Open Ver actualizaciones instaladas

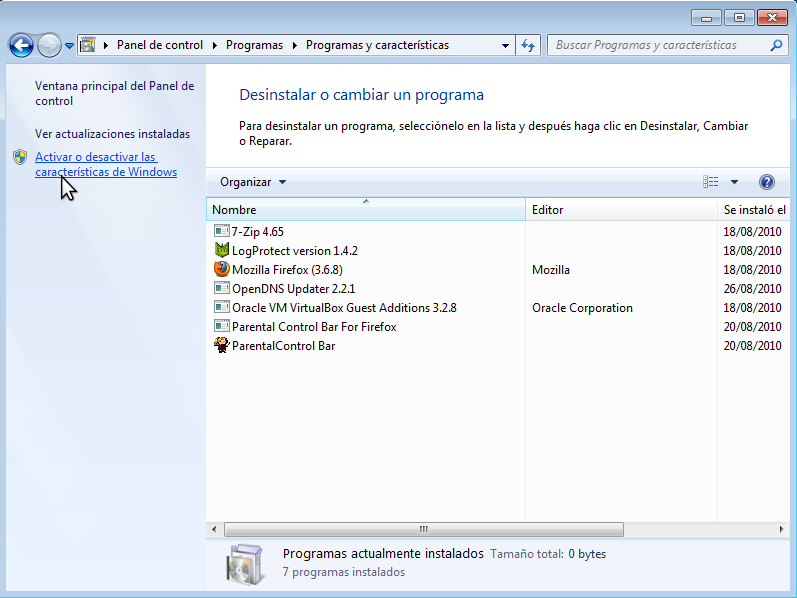click(112, 134)
